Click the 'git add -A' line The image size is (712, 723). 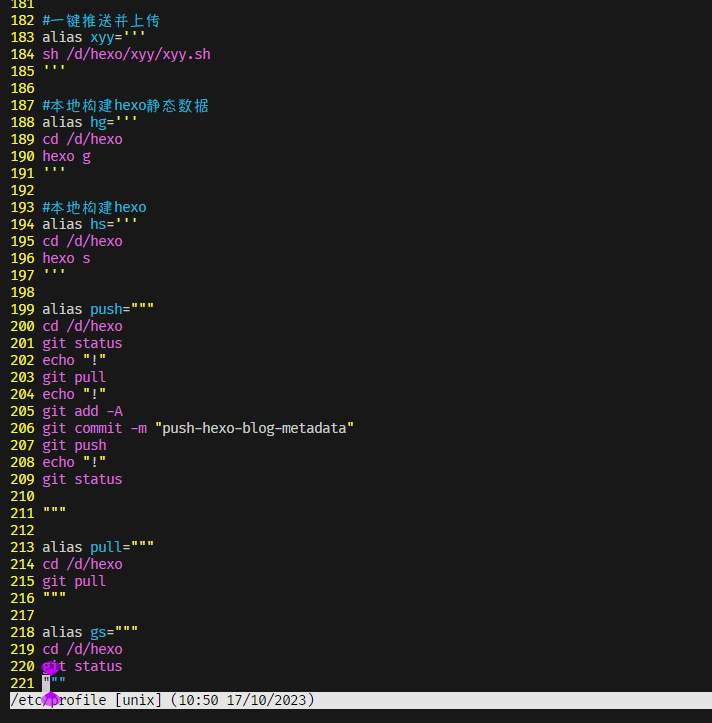click(83, 411)
